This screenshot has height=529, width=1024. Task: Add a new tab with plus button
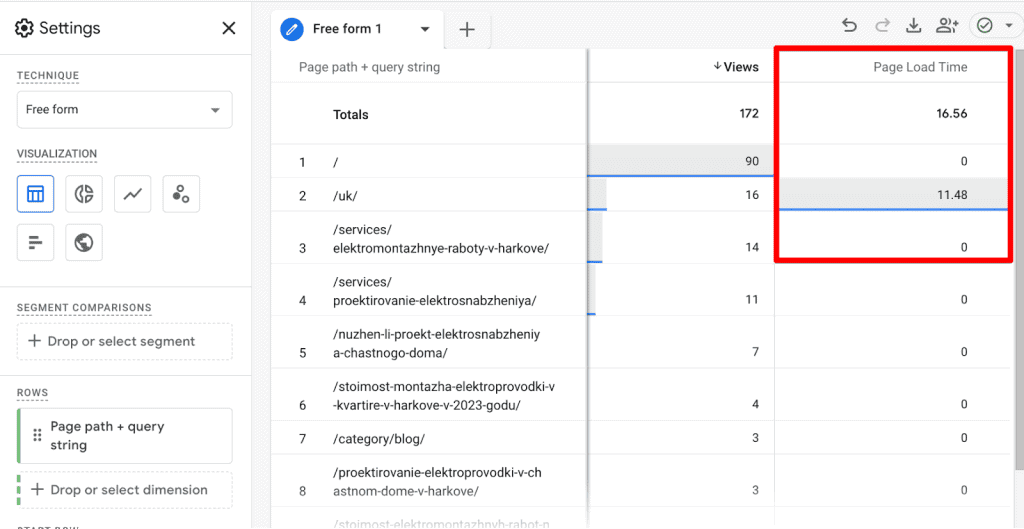[x=467, y=29]
